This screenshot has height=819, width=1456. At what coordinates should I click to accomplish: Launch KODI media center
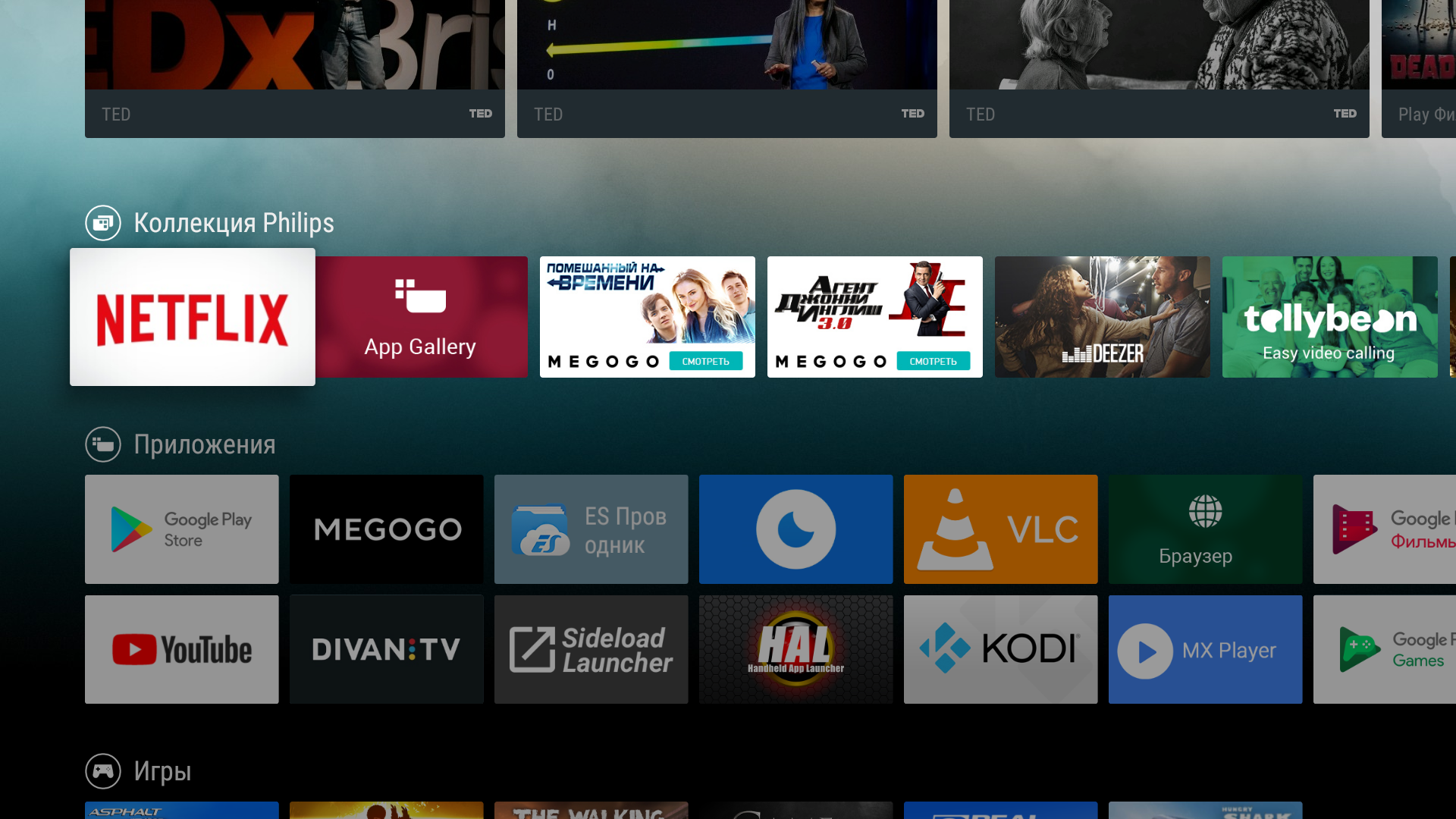(x=1000, y=649)
